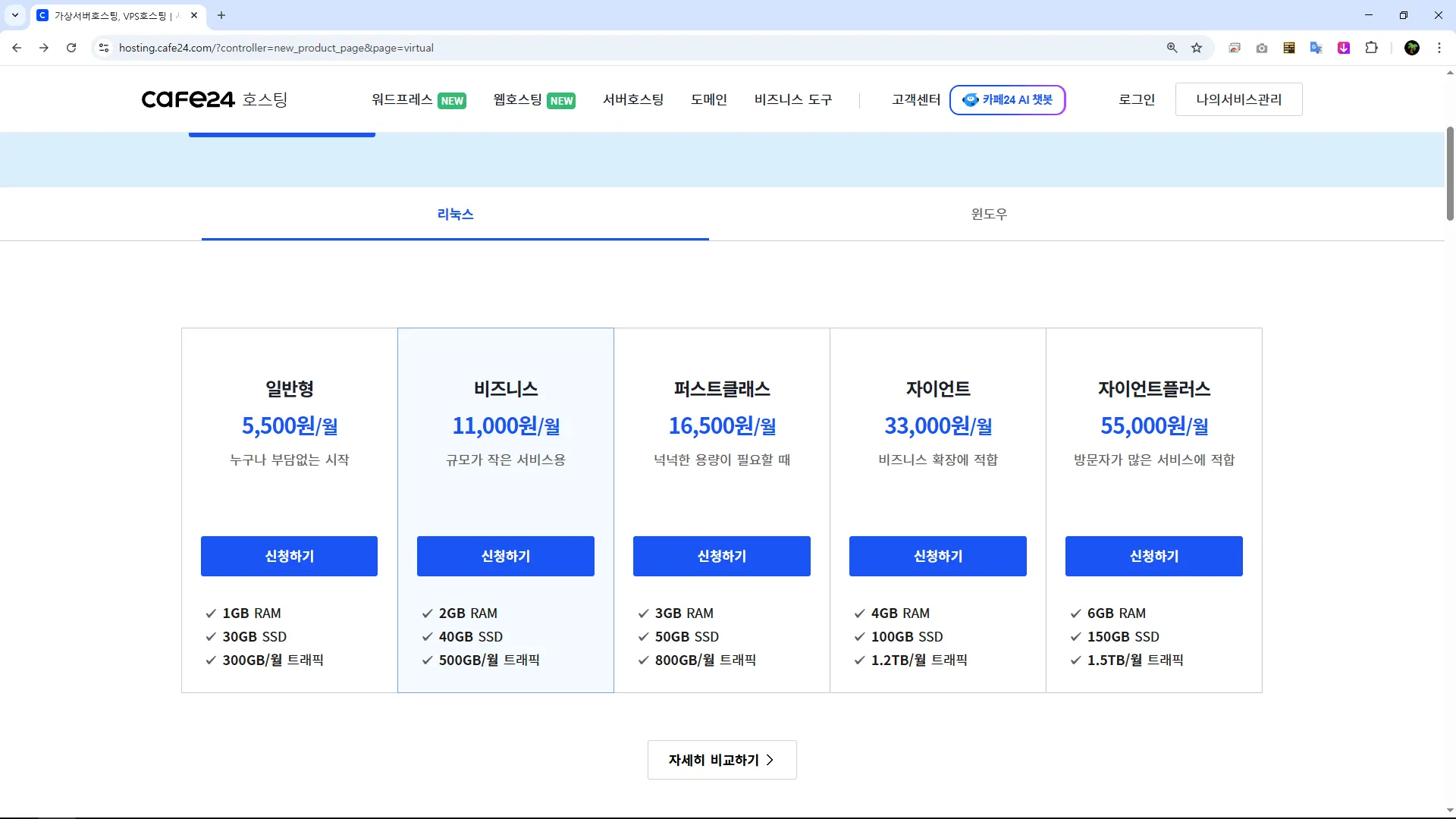Click the site info icon in address bar
This screenshot has height=819, width=1456.
point(104,48)
